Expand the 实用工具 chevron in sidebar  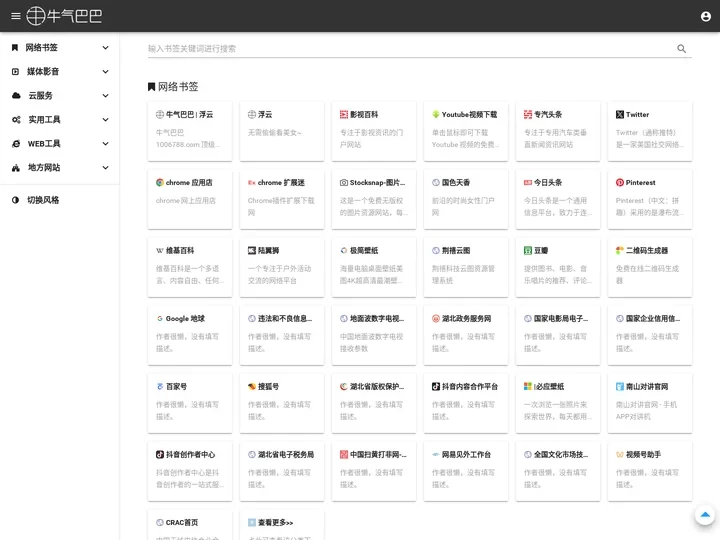[x=105, y=119]
